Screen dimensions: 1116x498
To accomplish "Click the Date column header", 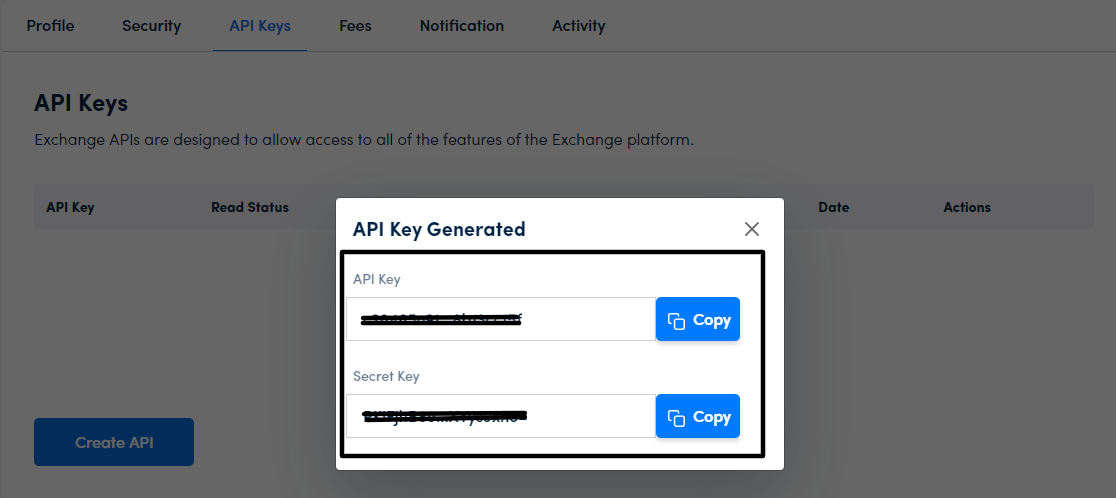I will coord(833,208).
